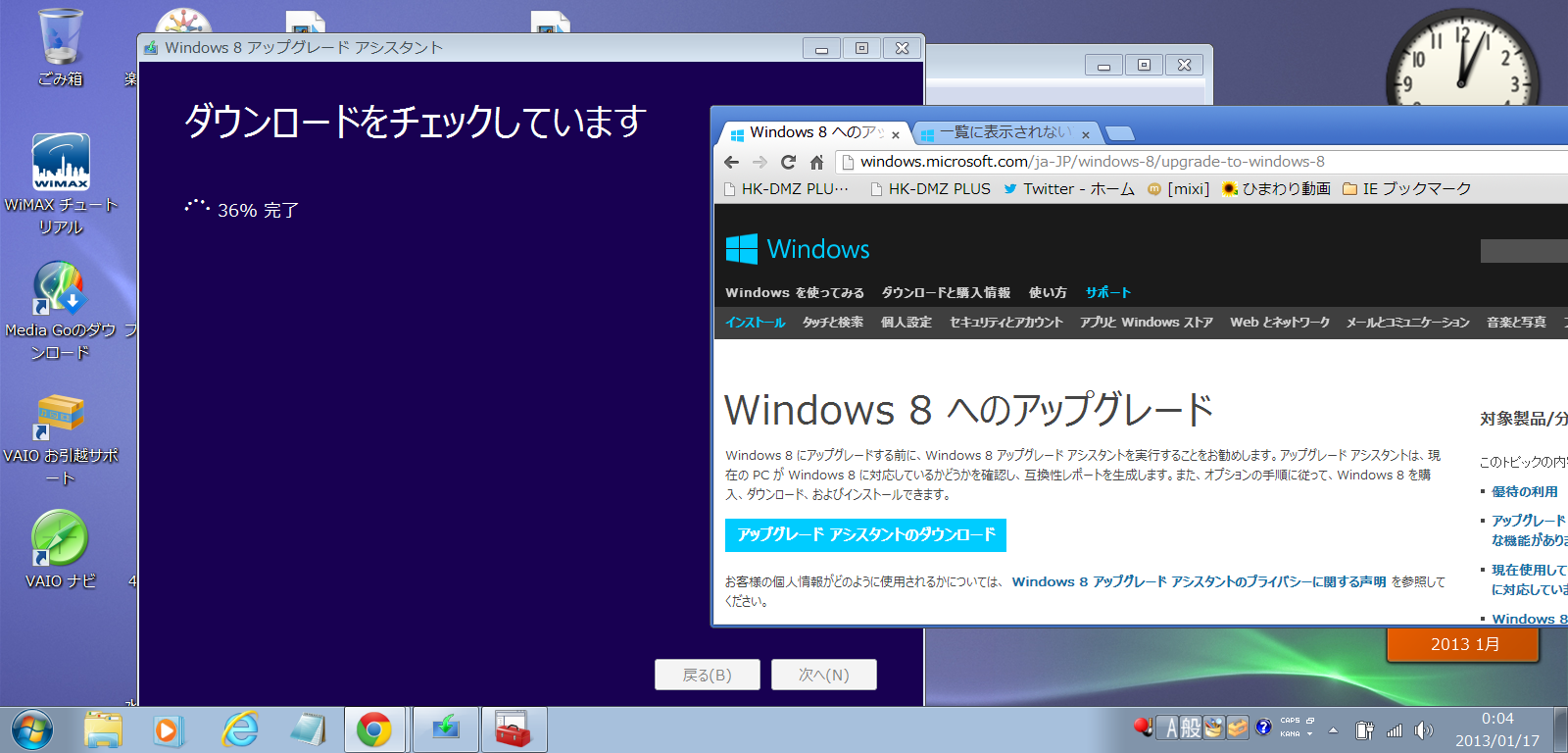
Task: Click the IME help question mark icon
Action: (1263, 727)
